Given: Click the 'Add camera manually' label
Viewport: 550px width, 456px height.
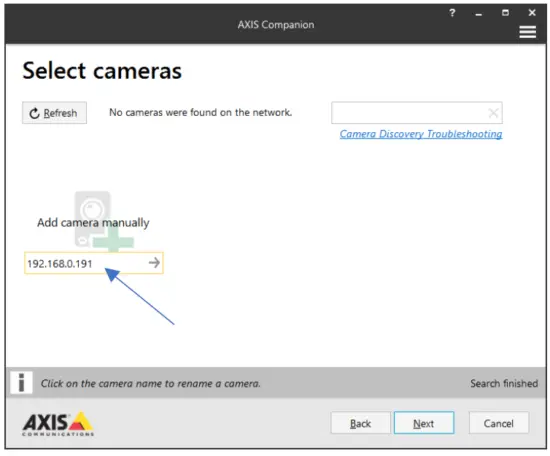Looking at the screenshot, I should pos(93,223).
